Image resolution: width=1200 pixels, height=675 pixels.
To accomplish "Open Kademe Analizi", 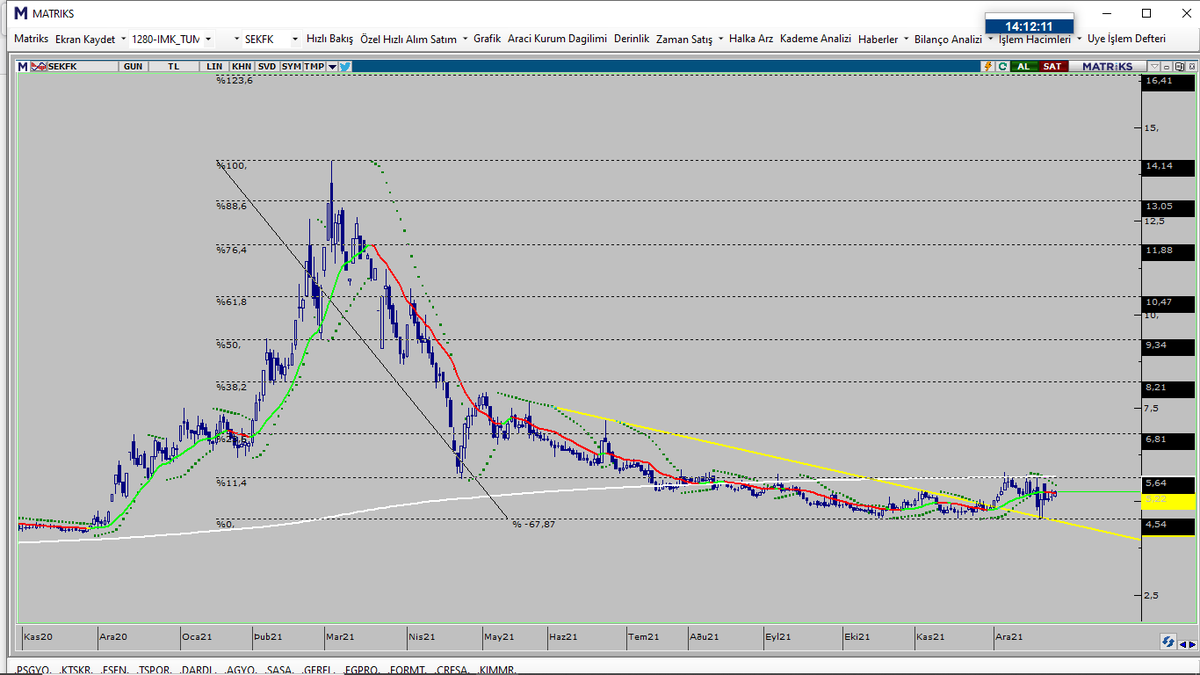I will click(816, 39).
